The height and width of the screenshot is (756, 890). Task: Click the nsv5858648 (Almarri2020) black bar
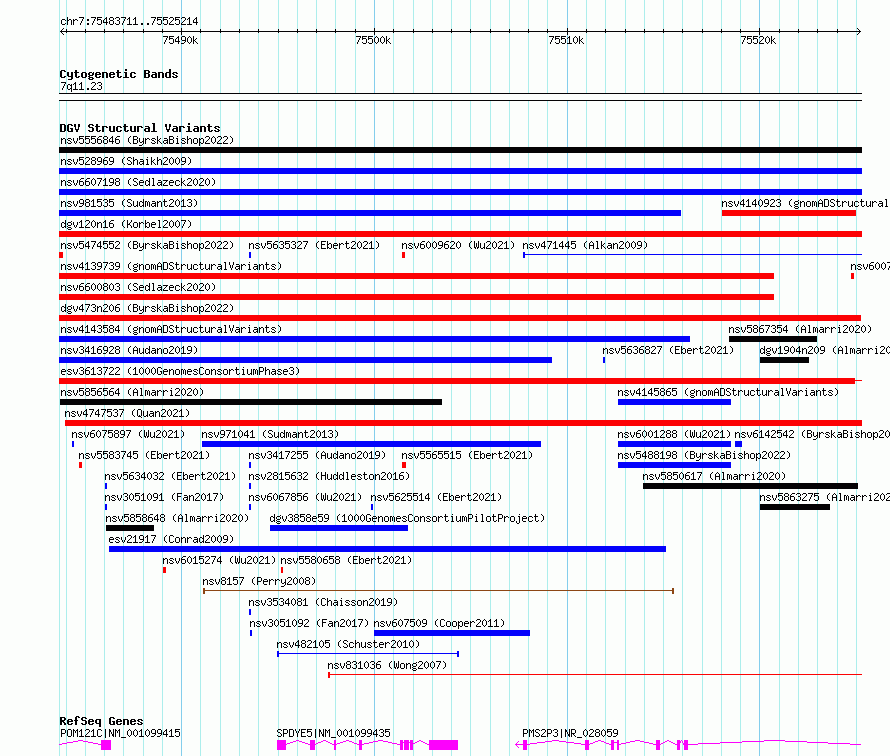(129, 528)
